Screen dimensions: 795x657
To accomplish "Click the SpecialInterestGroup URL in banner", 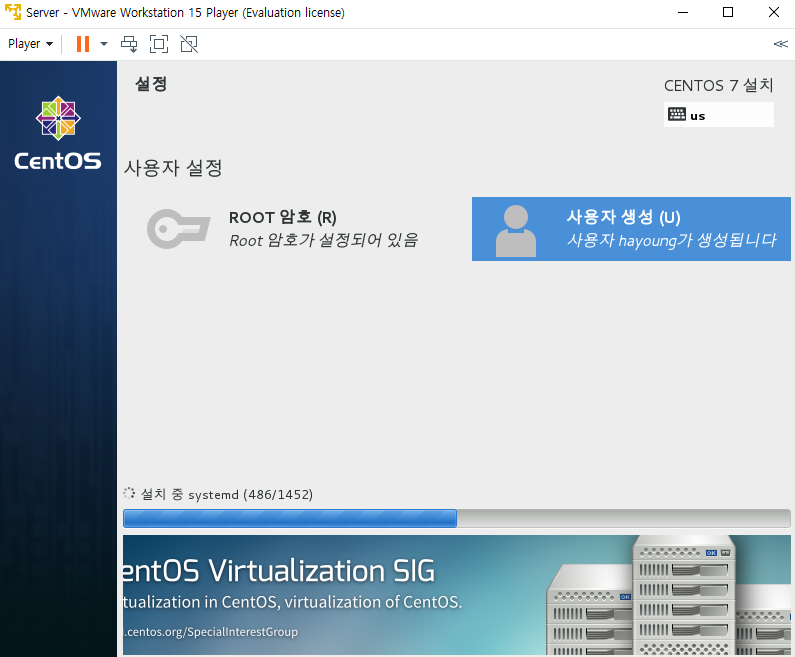I will coord(210,632).
